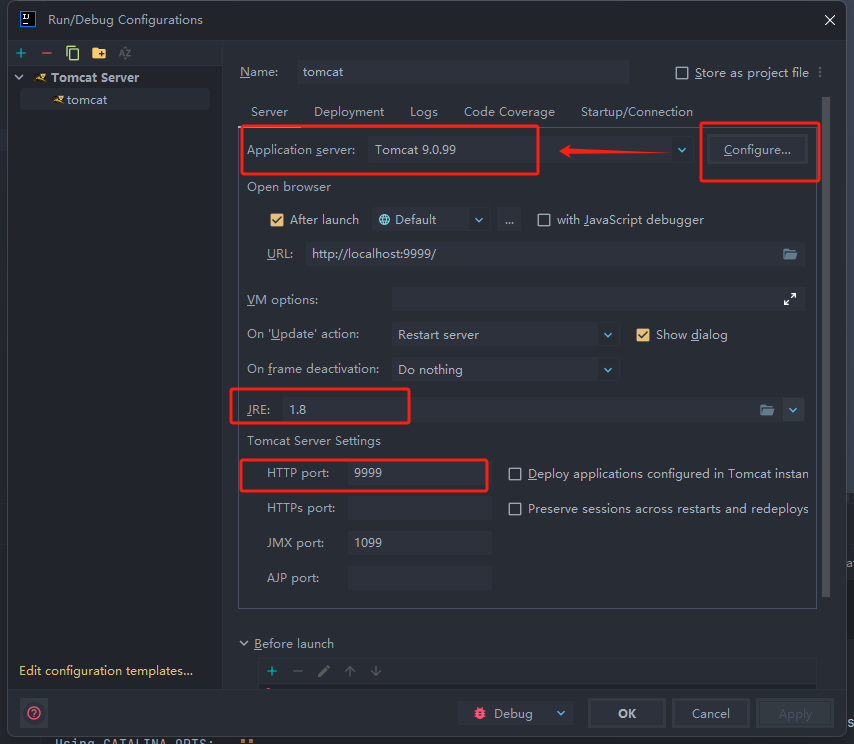Switch to the Deployment tab
854x744 pixels.
(x=349, y=112)
